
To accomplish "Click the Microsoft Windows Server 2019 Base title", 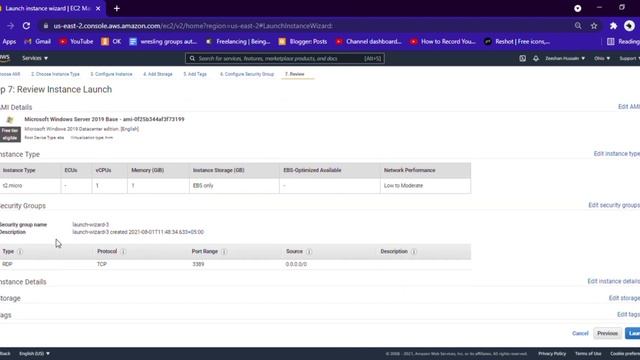I will [104, 119].
